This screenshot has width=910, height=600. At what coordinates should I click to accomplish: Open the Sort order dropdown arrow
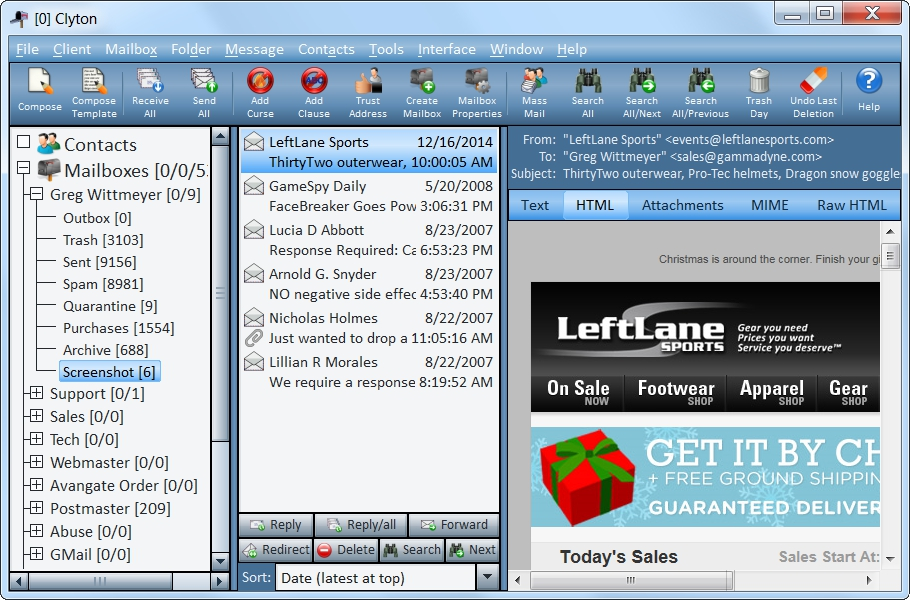(488, 577)
